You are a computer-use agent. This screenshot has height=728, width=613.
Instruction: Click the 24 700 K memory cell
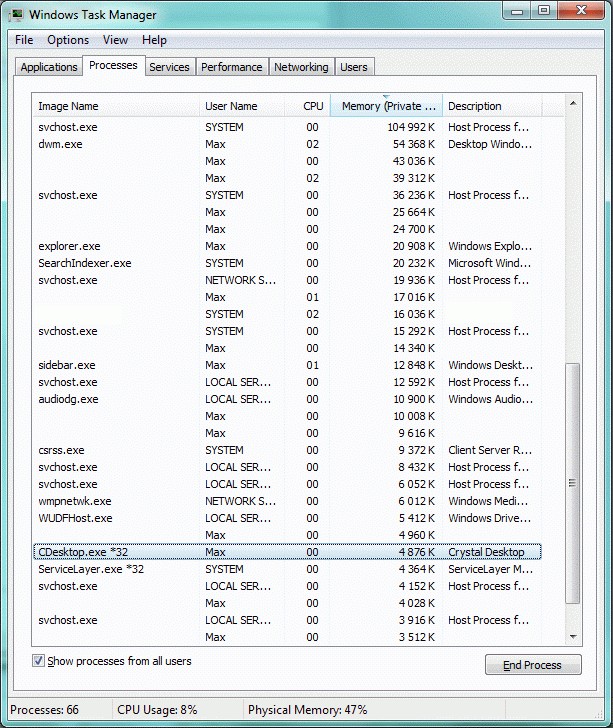pos(414,229)
